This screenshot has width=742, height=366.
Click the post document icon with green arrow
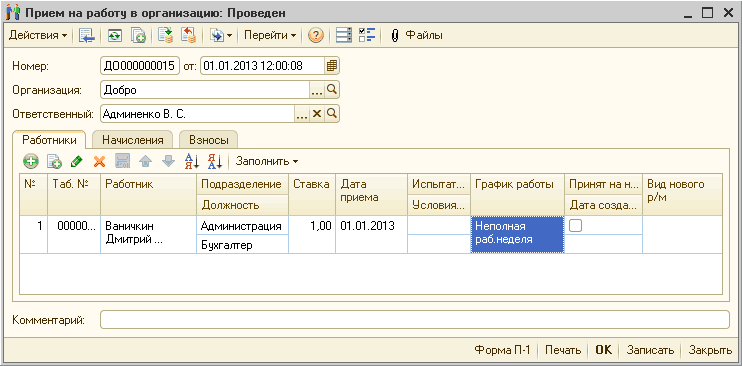(165, 36)
